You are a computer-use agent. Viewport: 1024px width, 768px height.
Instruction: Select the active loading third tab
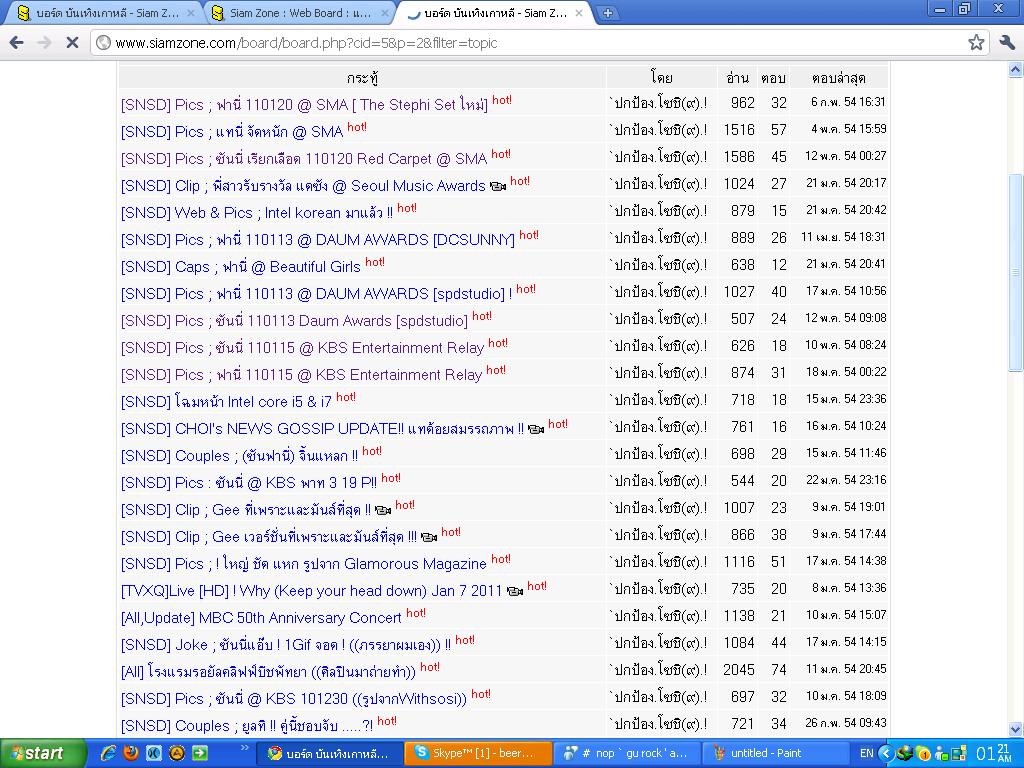pos(493,13)
